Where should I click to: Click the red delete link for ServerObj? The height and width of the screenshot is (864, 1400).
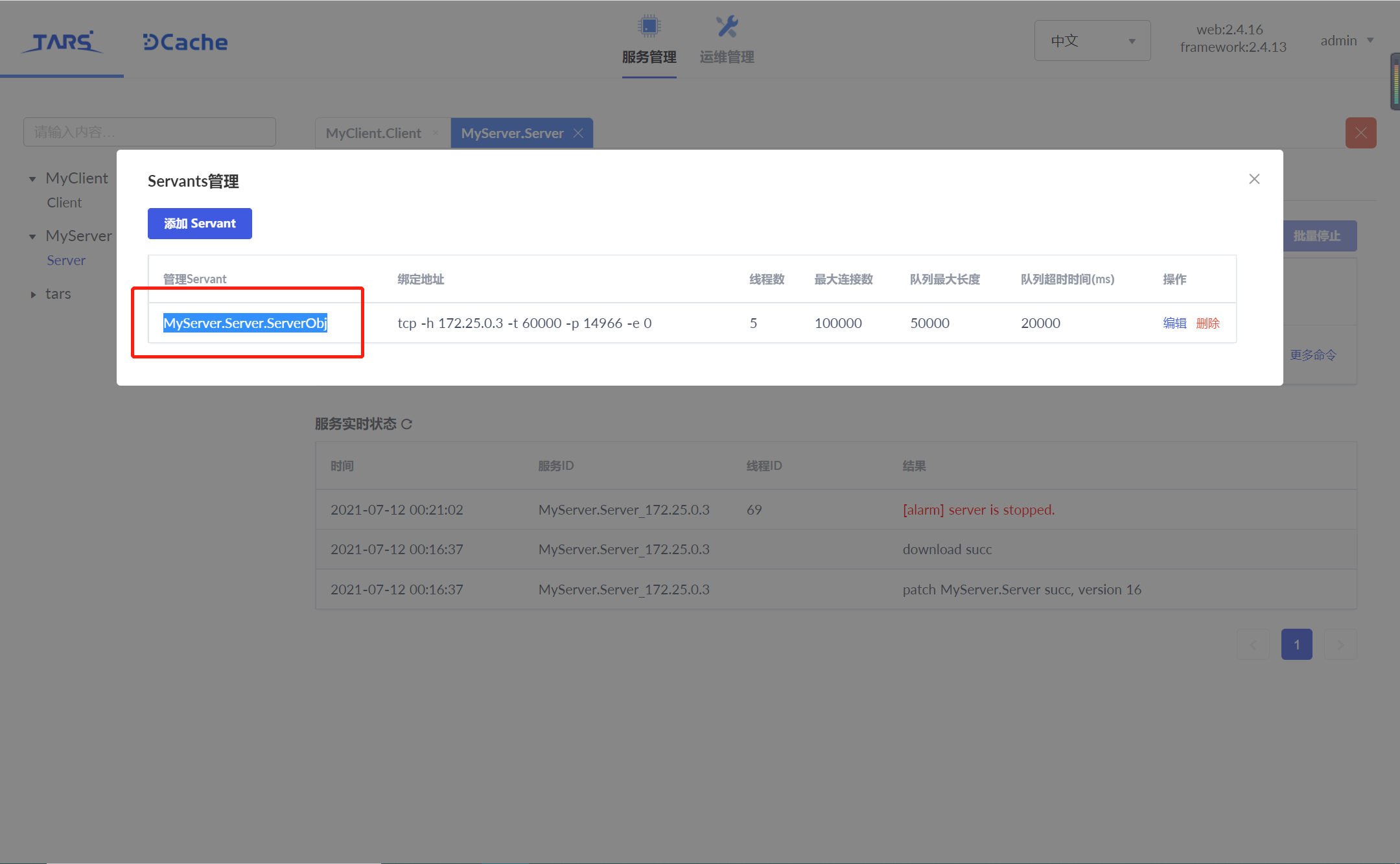click(1207, 323)
